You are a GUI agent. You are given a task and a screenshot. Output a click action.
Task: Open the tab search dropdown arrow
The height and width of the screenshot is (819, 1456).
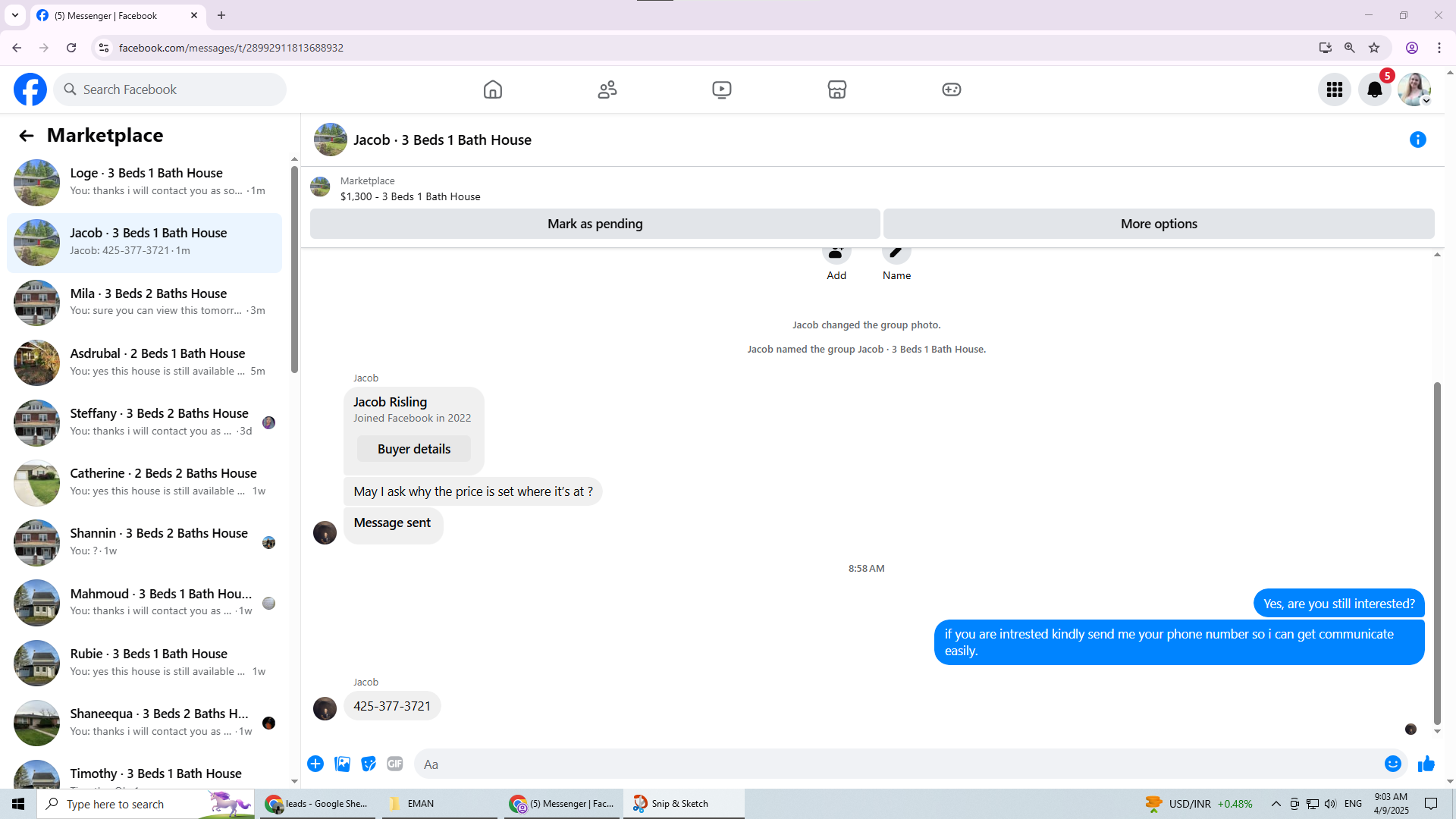15,15
